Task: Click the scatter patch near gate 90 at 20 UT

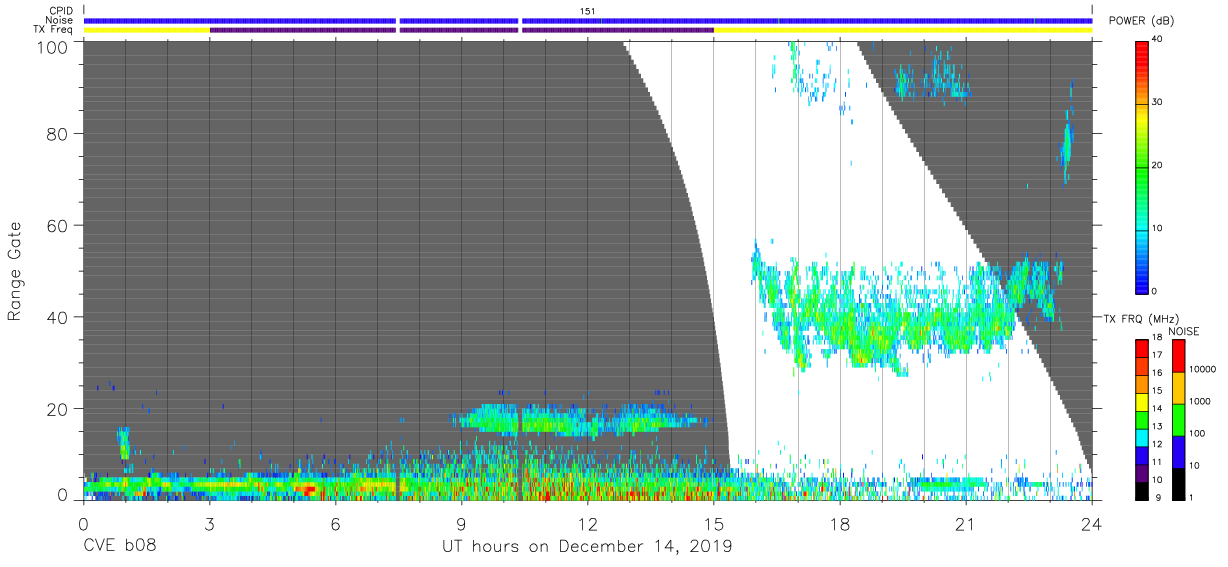Action: pos(932,78)
